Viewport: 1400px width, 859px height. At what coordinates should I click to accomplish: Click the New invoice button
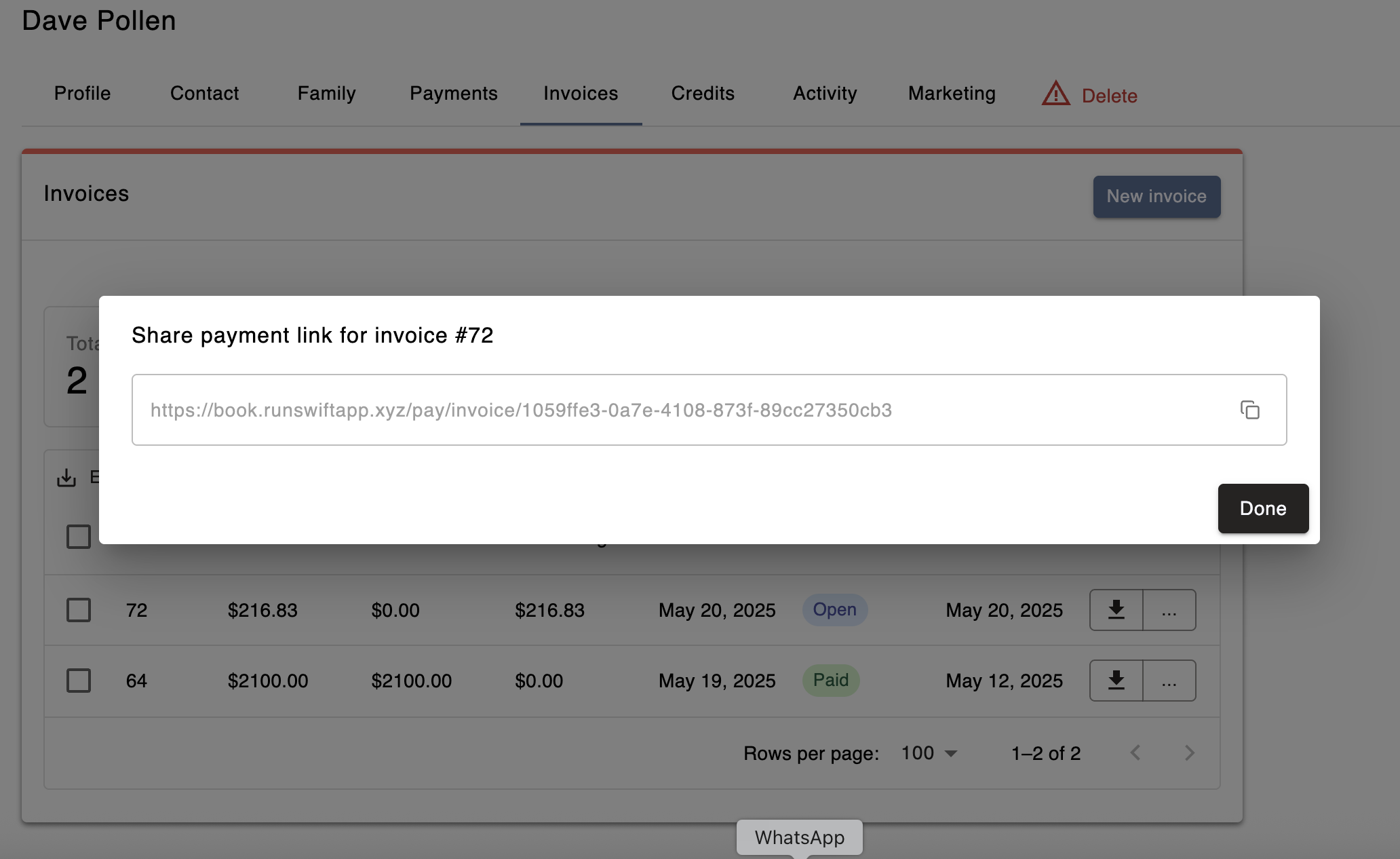coord(1156,197)
